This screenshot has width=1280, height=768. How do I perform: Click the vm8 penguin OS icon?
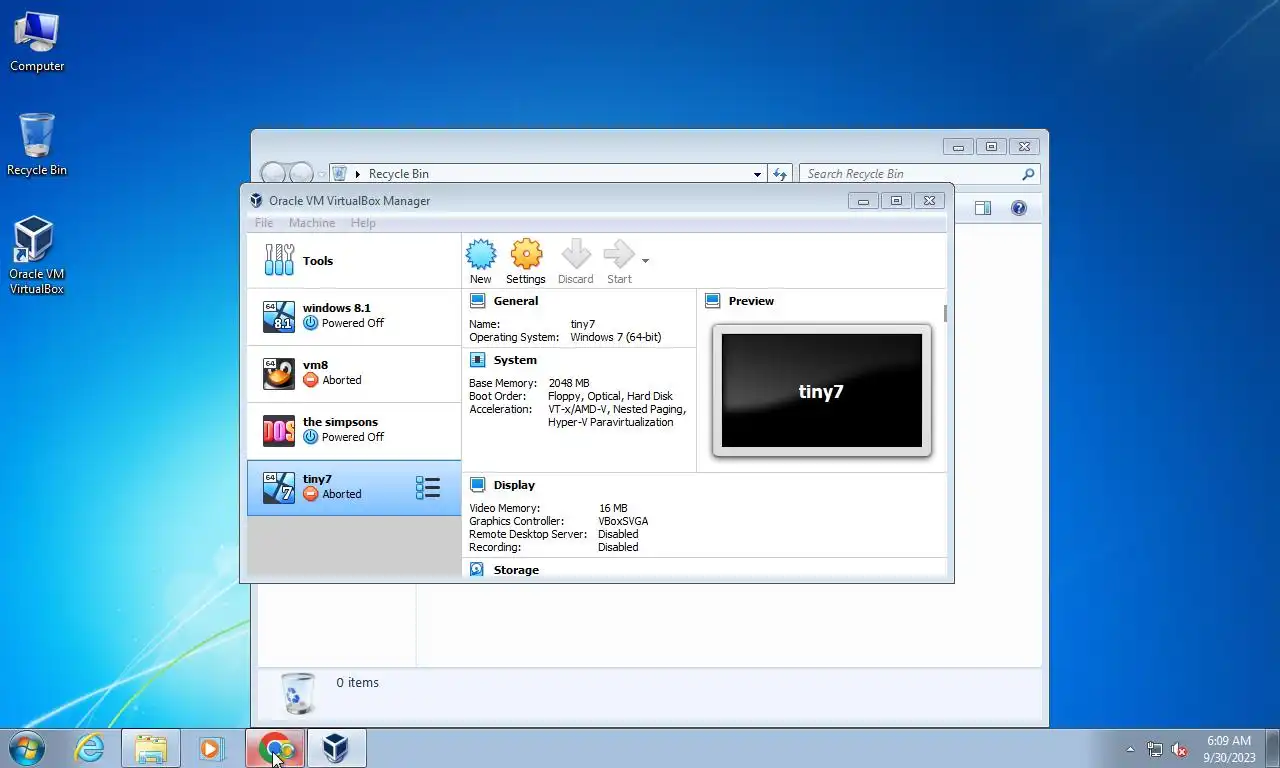click(x=279, y=374)
